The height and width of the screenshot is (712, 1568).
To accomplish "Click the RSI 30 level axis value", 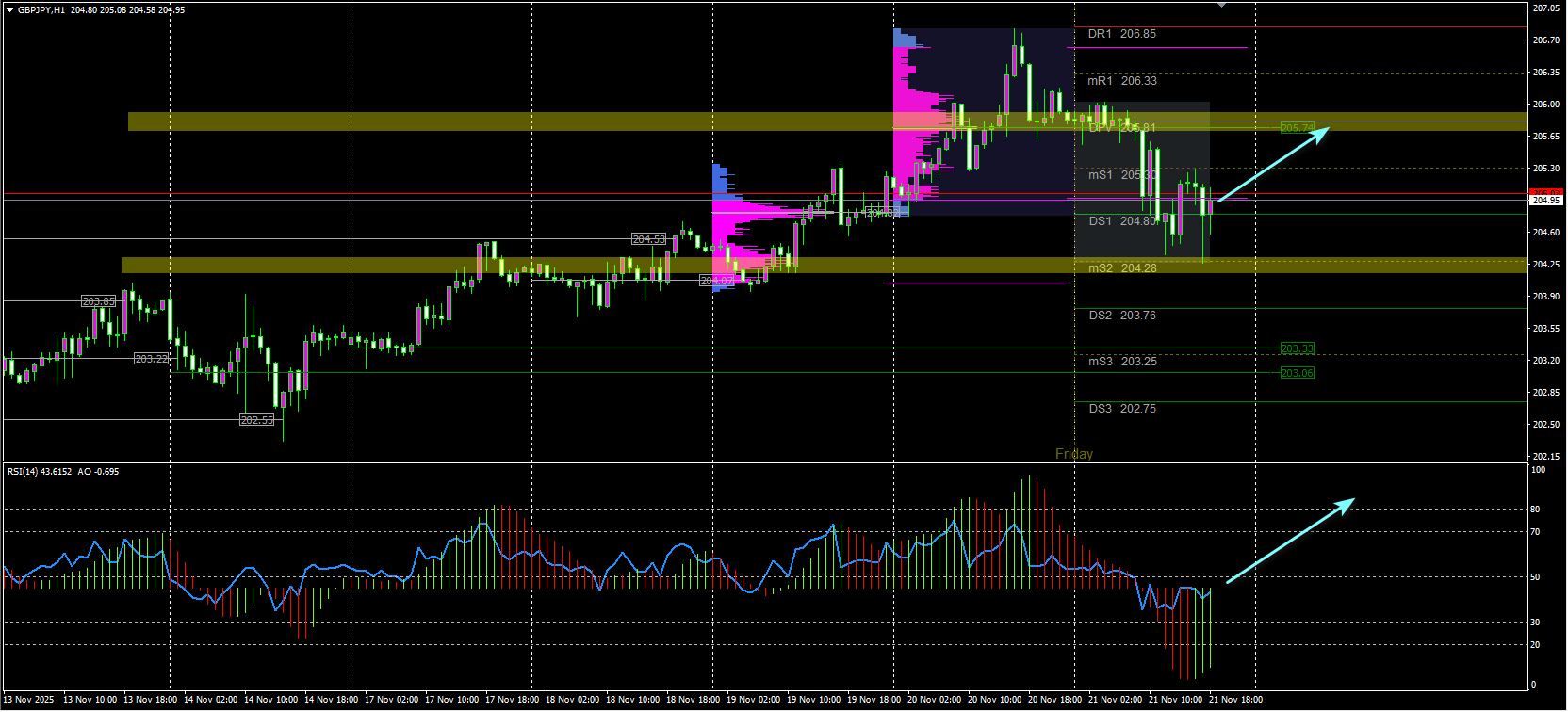I will coord(1536,623).
